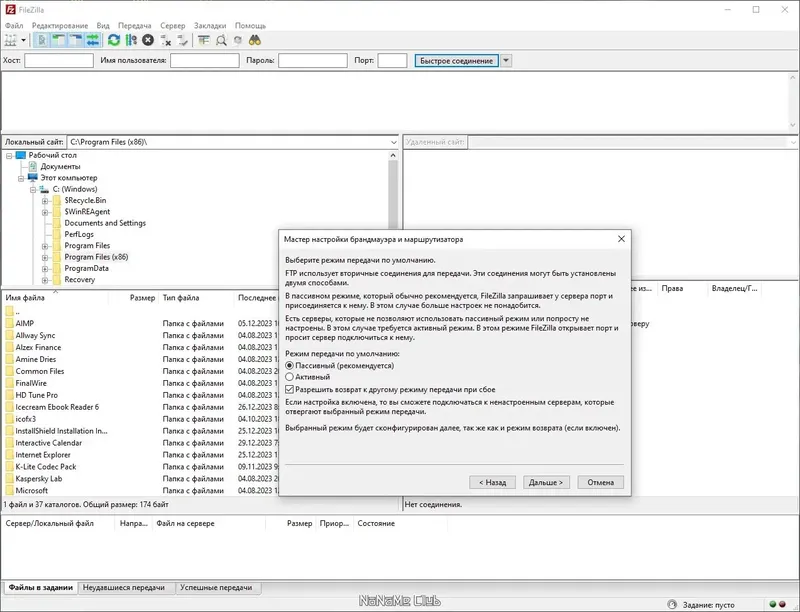Open the quick connect history dropdown arrow
This screenshot has height=612, width=800.
(506, 61)
